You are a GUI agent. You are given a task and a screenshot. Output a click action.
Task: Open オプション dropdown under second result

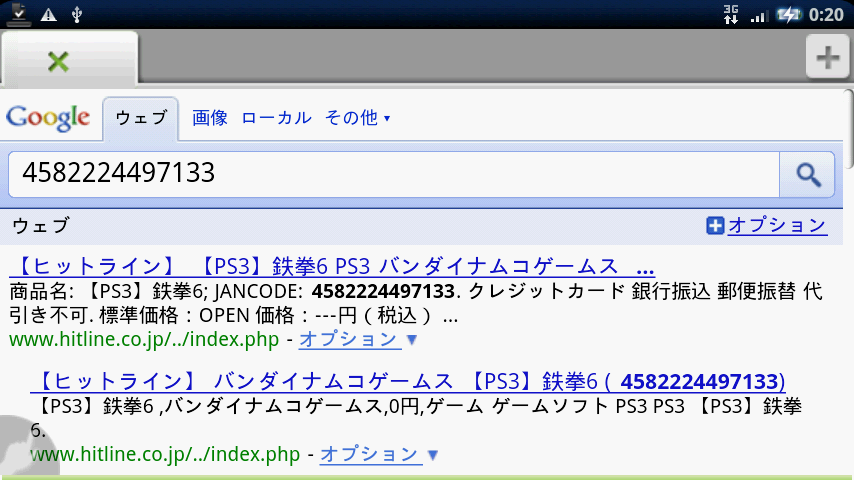tap(379, 454)
